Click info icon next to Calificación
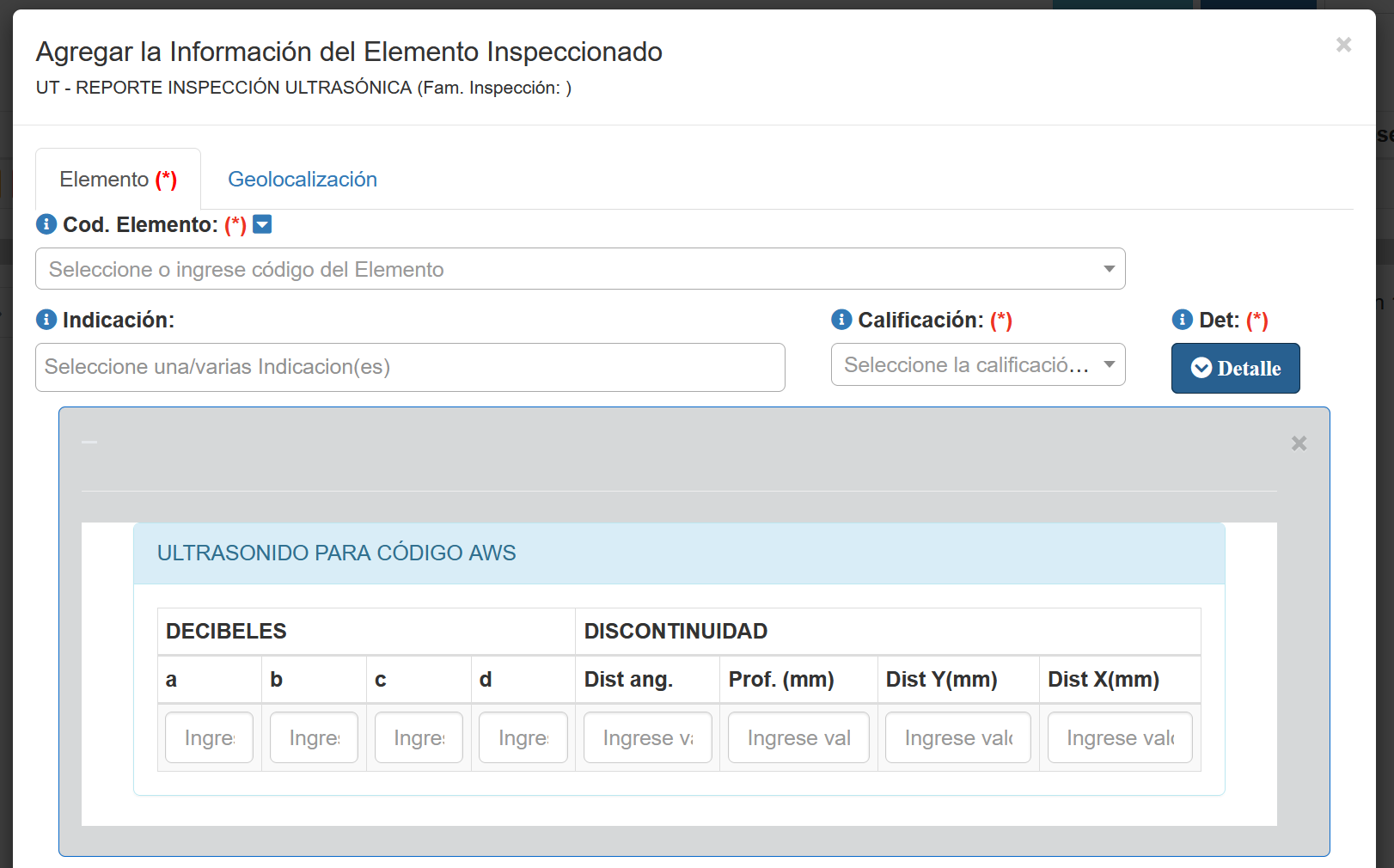The image size is (1394, 868). pyautogui.click(x=841, y=320)
